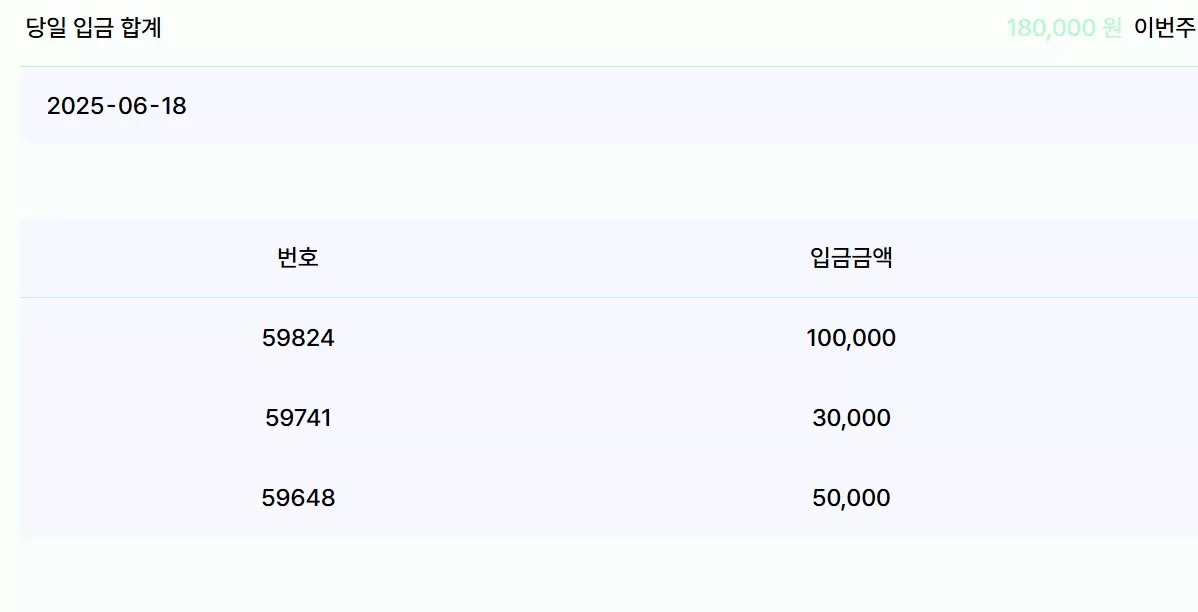The height and width of the screenshot is (612, 1198).
Task: Click gap between 59741 and 30,000
Action: 571,418
